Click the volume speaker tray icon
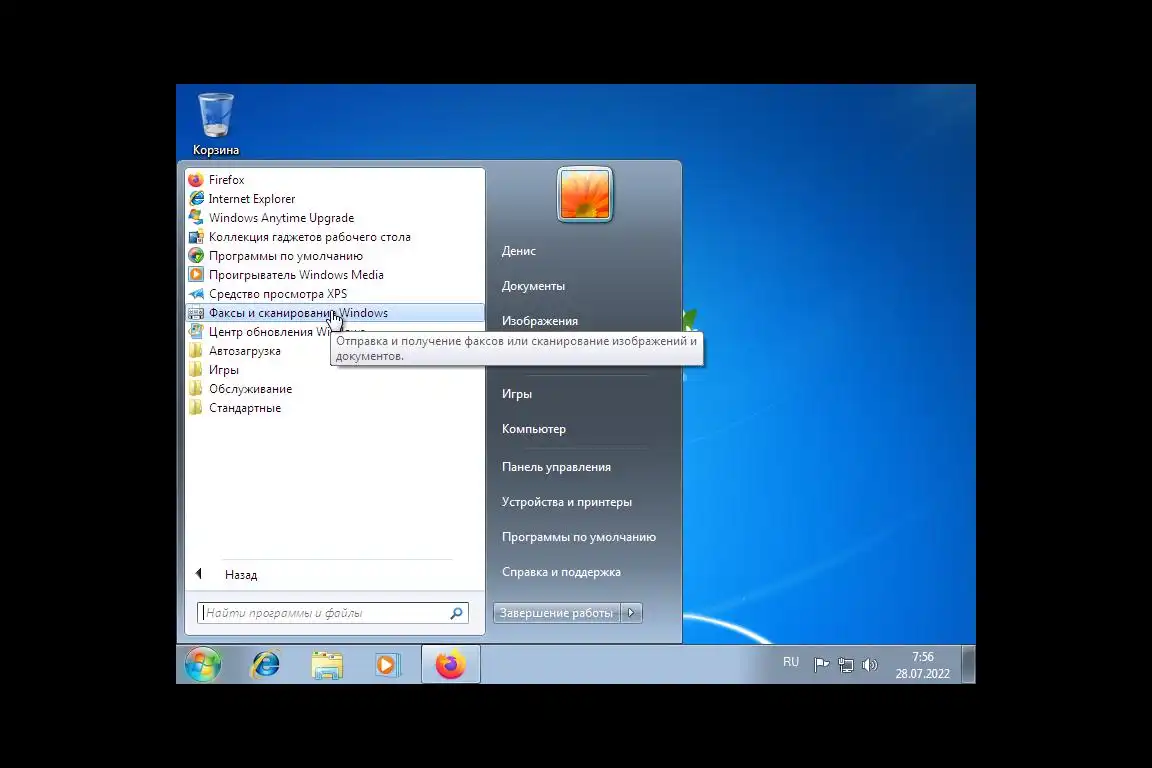1152x768 pixels. tap(870, 665)
